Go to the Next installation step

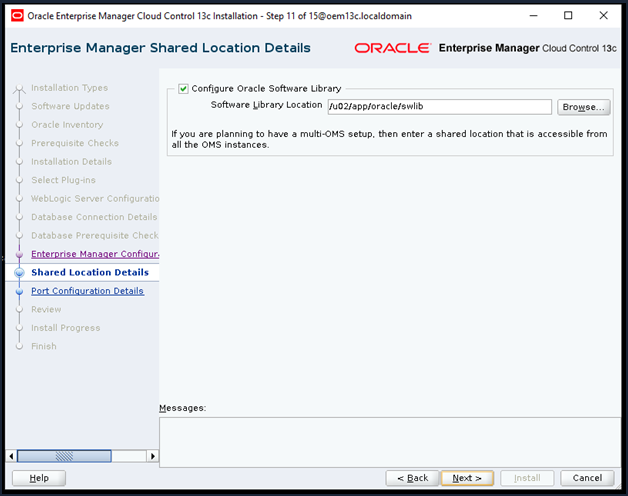tap(467, 478)
